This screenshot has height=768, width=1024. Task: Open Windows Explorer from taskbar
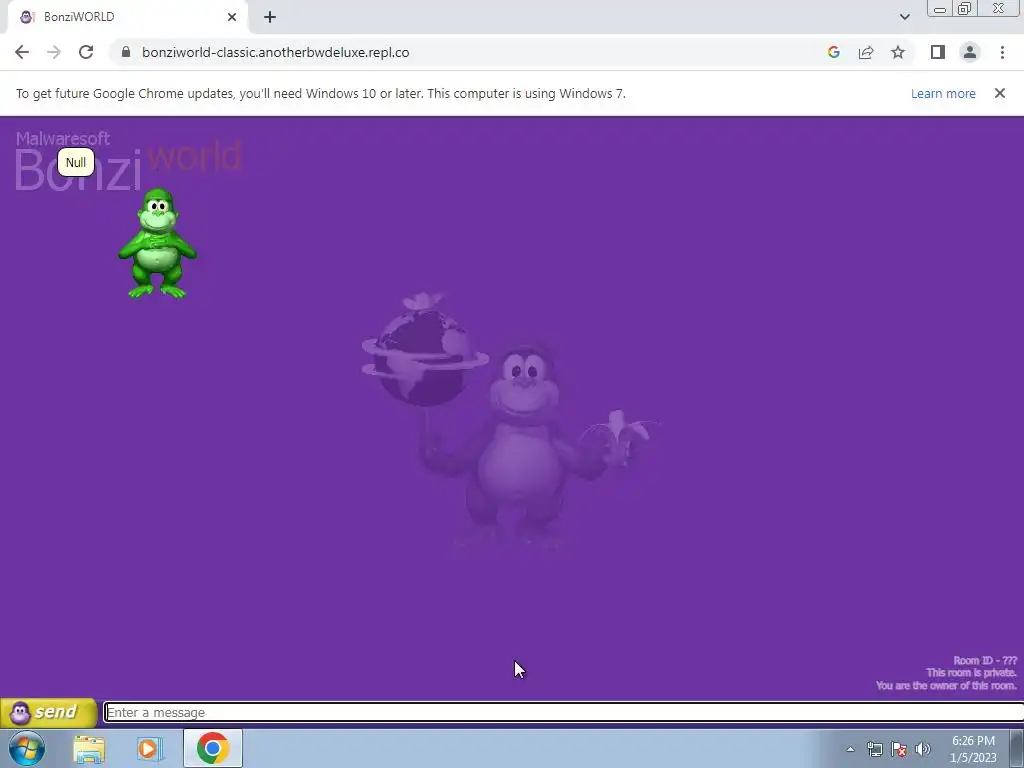pyautogui.click(x=89, y=748)
